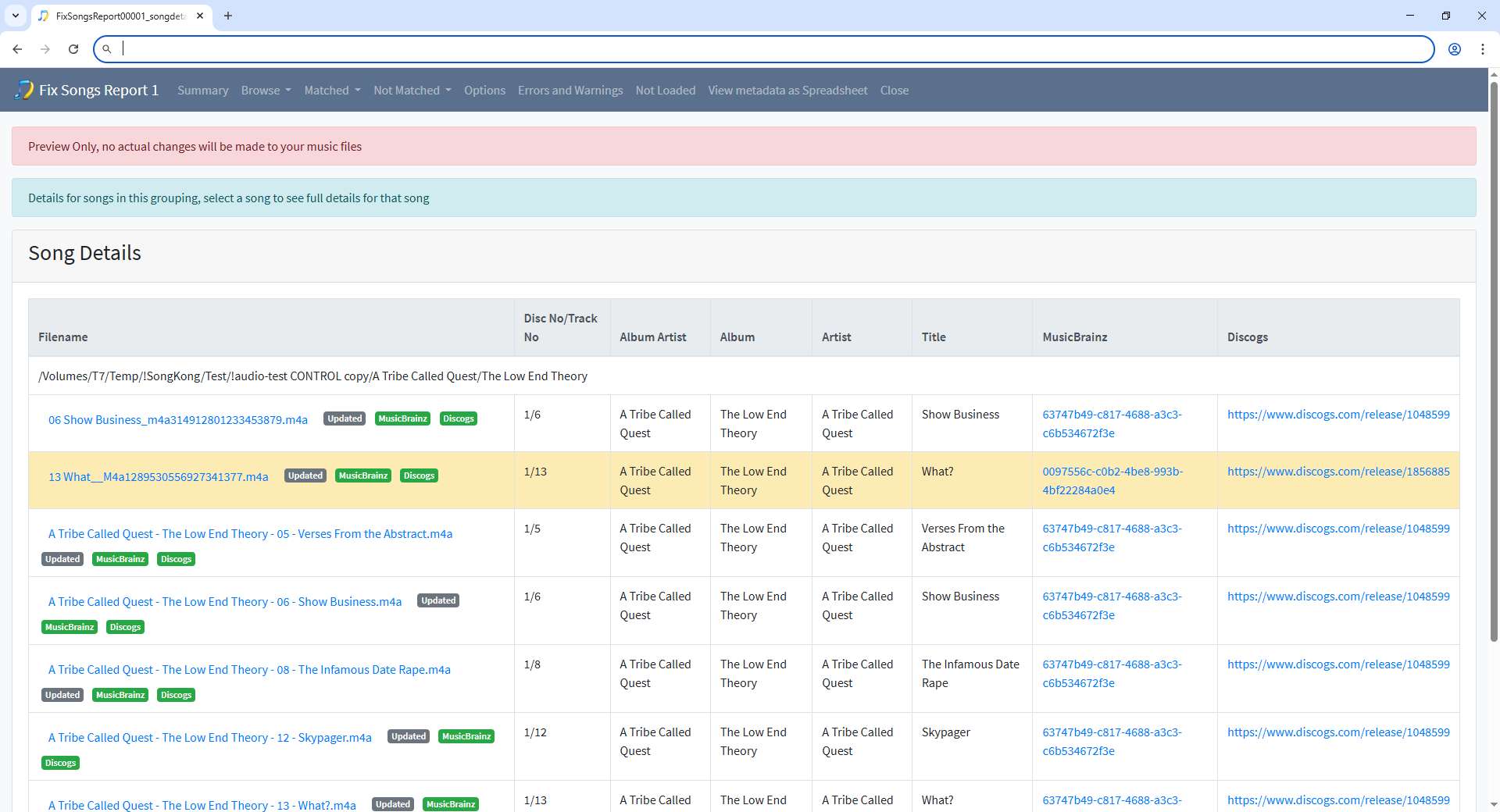
Task: Open MusicBrainz ID 0097556c-c0b2-4be8-993b-4bf22284a0e4
Action: coord(1112,481)
